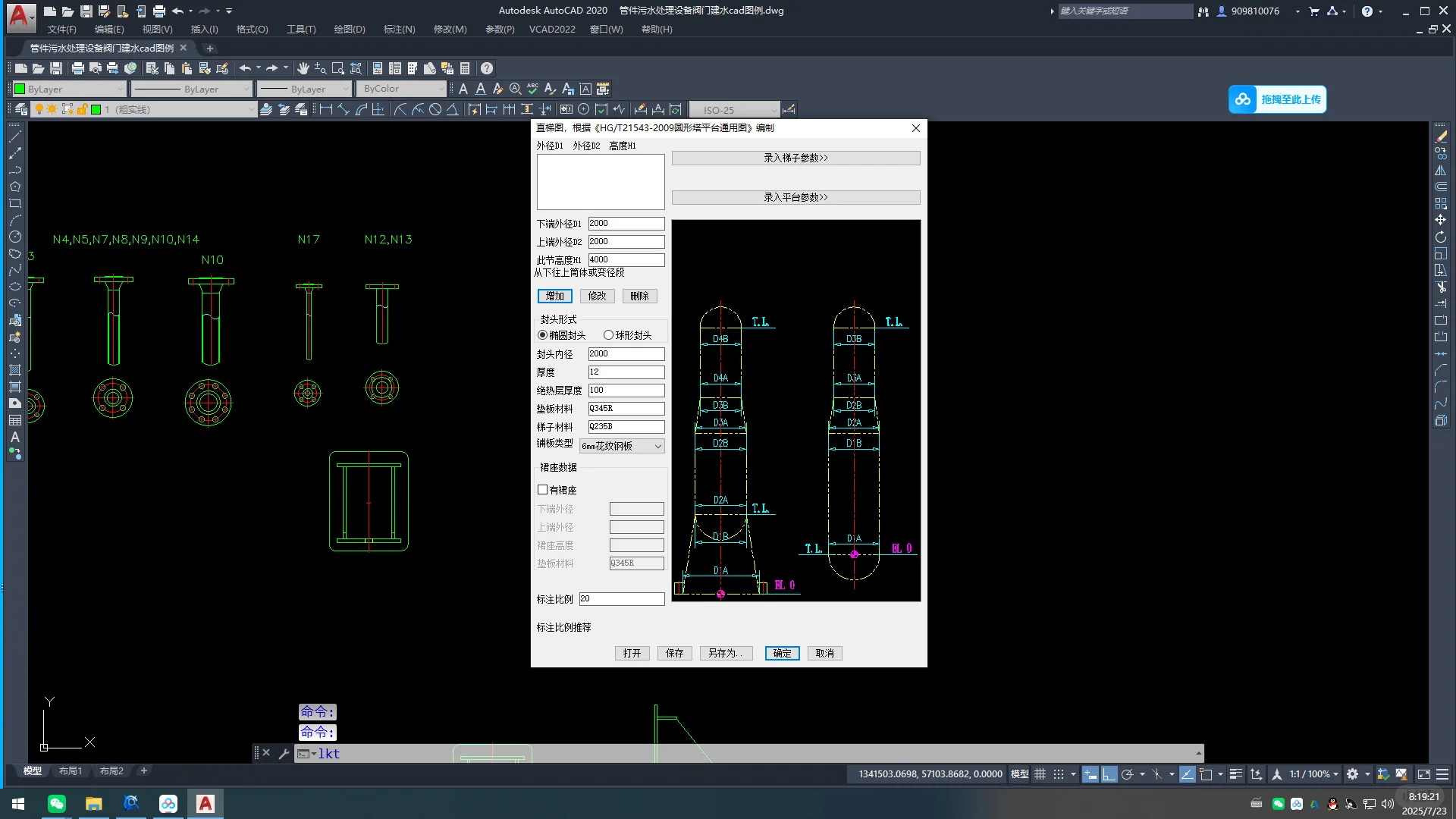Click the green ByLayer color swatch
The height and width of the screenshot is (819, 1456).
(19, 89)
